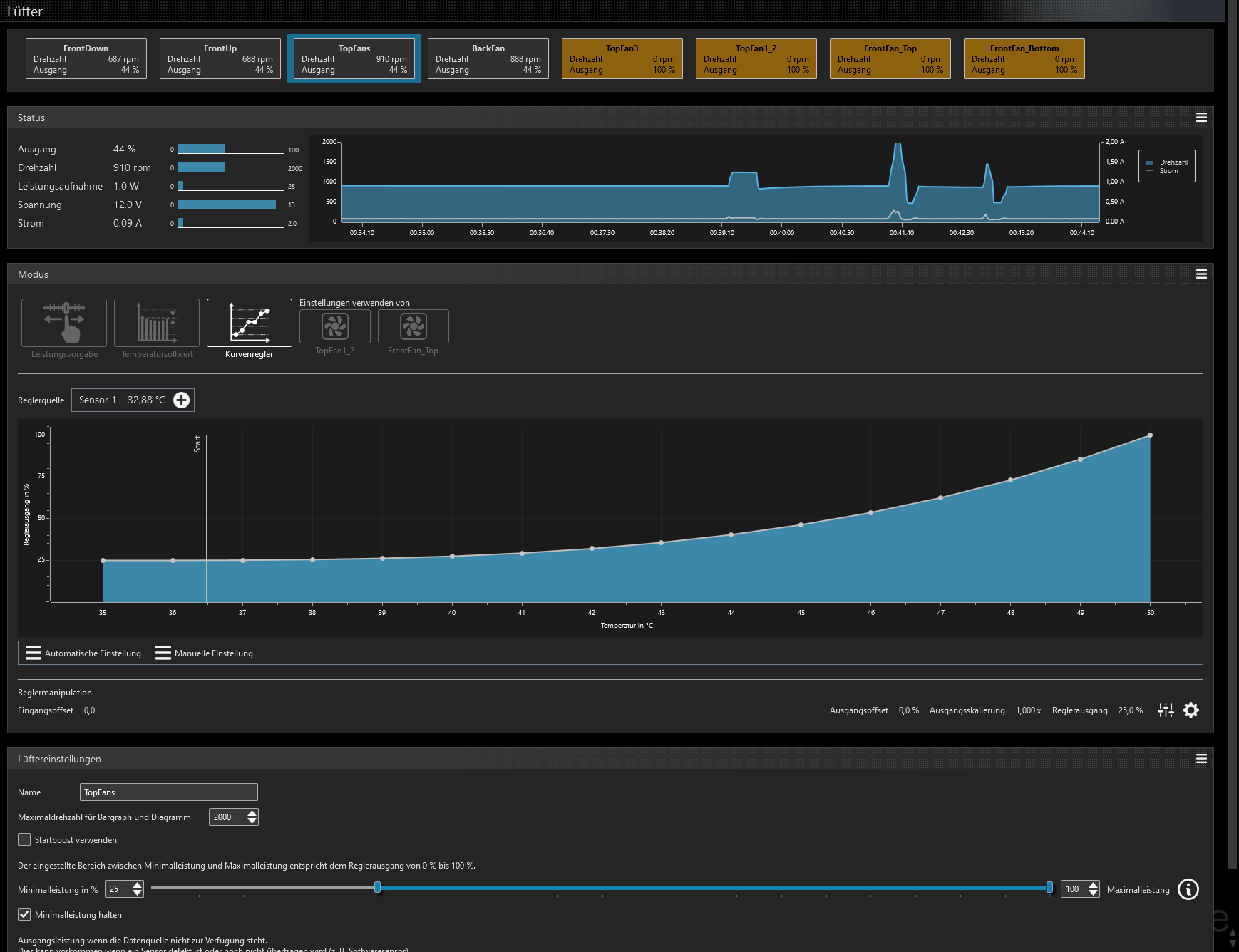Click the sliders icon beside Reglerausgang
The height and width of the screenshot is (952, 1239).
1166,710
